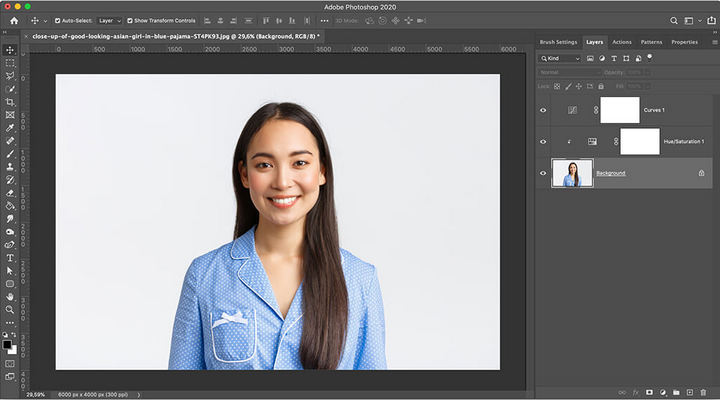Click the foreground color swatch
The image size is (720, 400).
click(7, 344)
